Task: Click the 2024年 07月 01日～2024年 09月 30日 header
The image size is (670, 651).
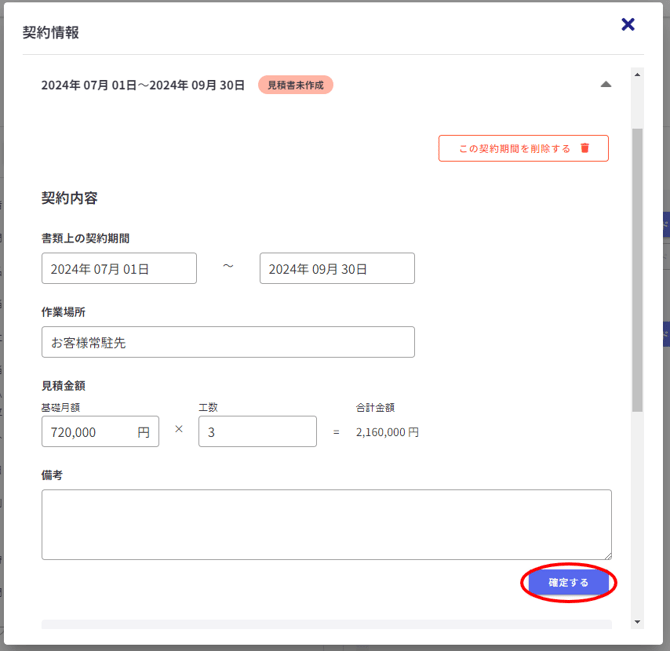Action: click(143, 85)
